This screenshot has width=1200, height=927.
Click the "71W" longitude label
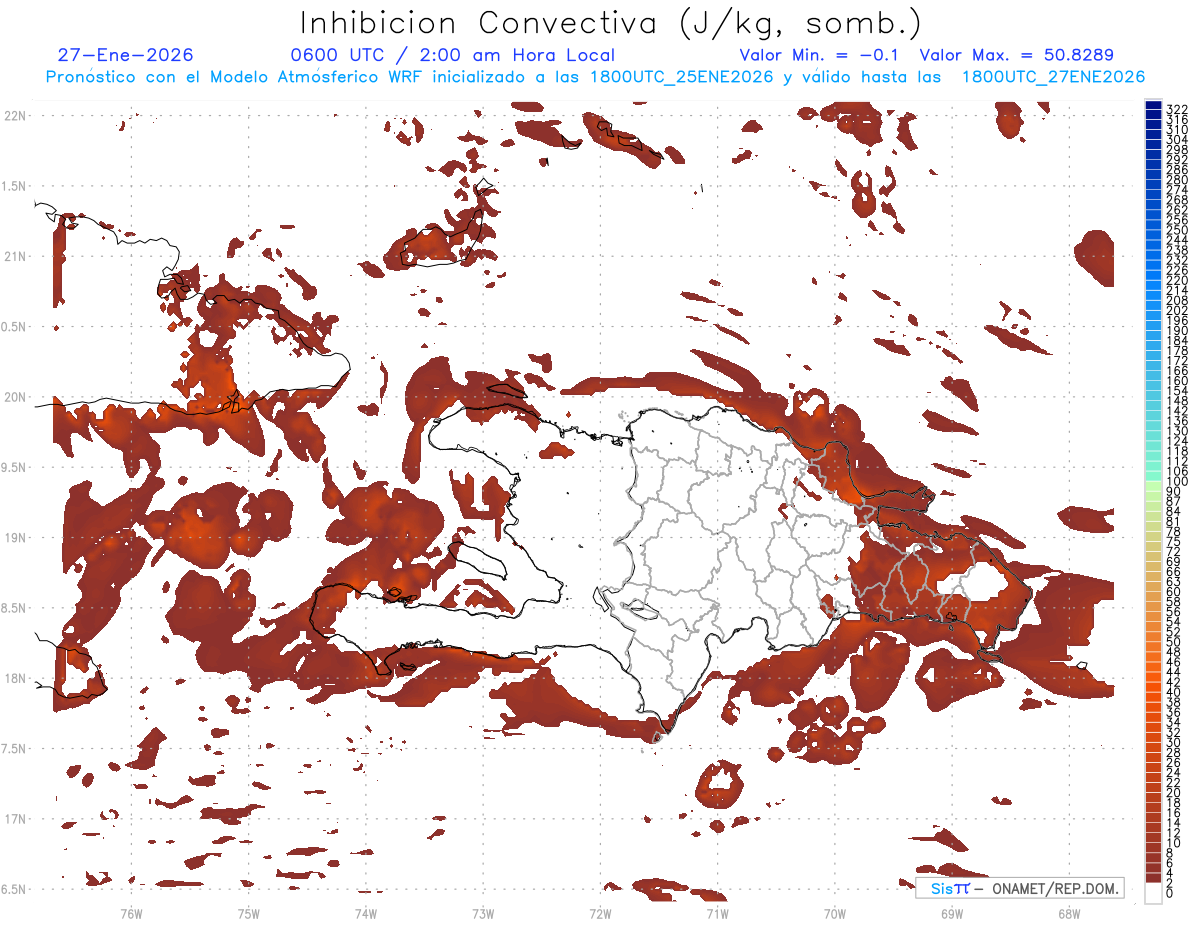717,913
